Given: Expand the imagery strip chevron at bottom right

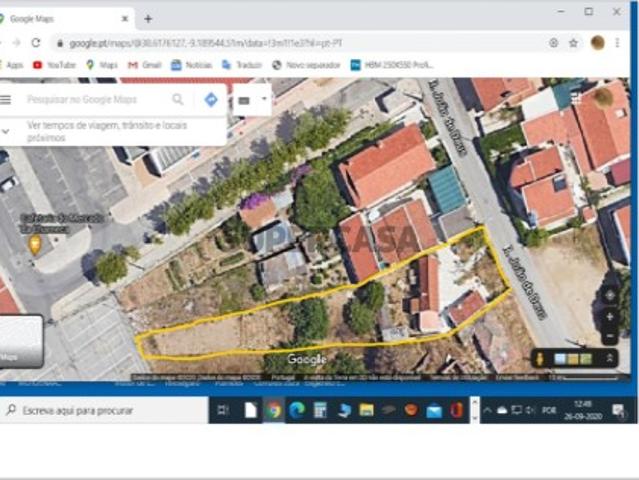Looking at the screenshot, I should click(x=608, y=358).
